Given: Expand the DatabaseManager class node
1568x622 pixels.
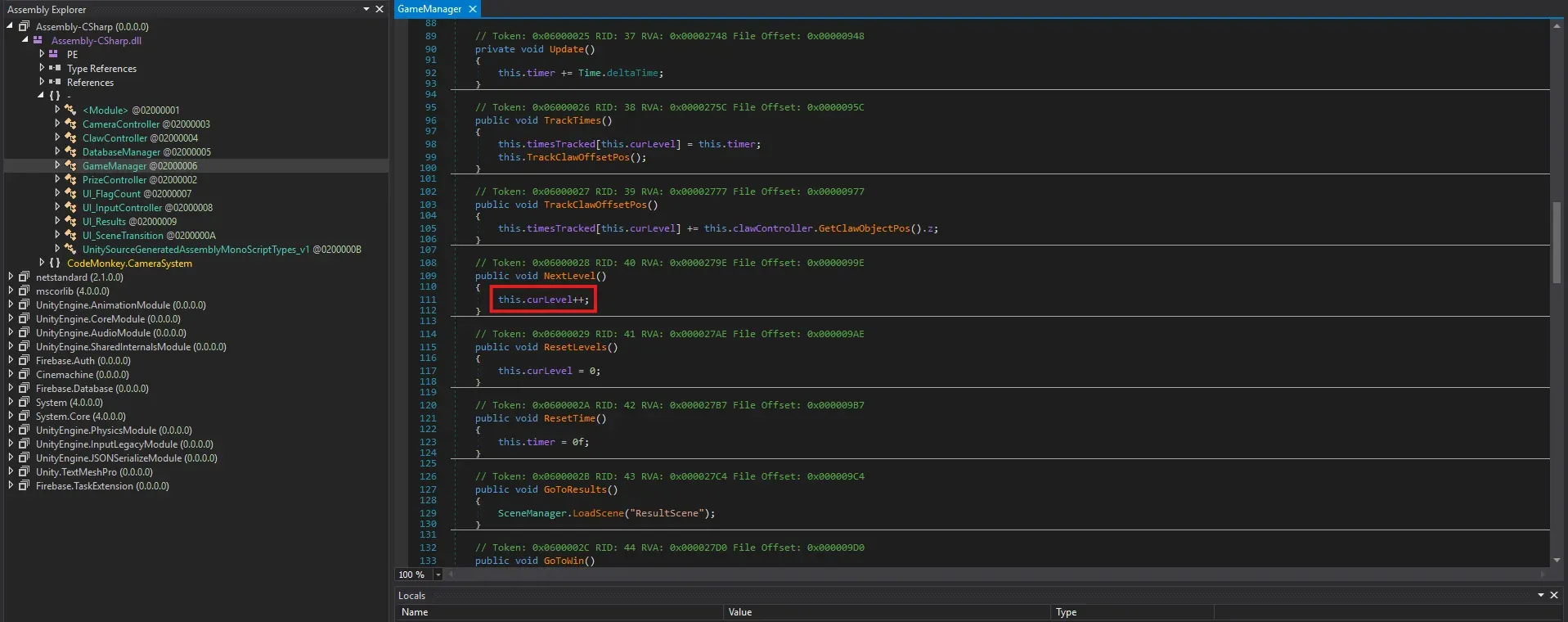Looking at the screenshot, I should tap(57, 152).
